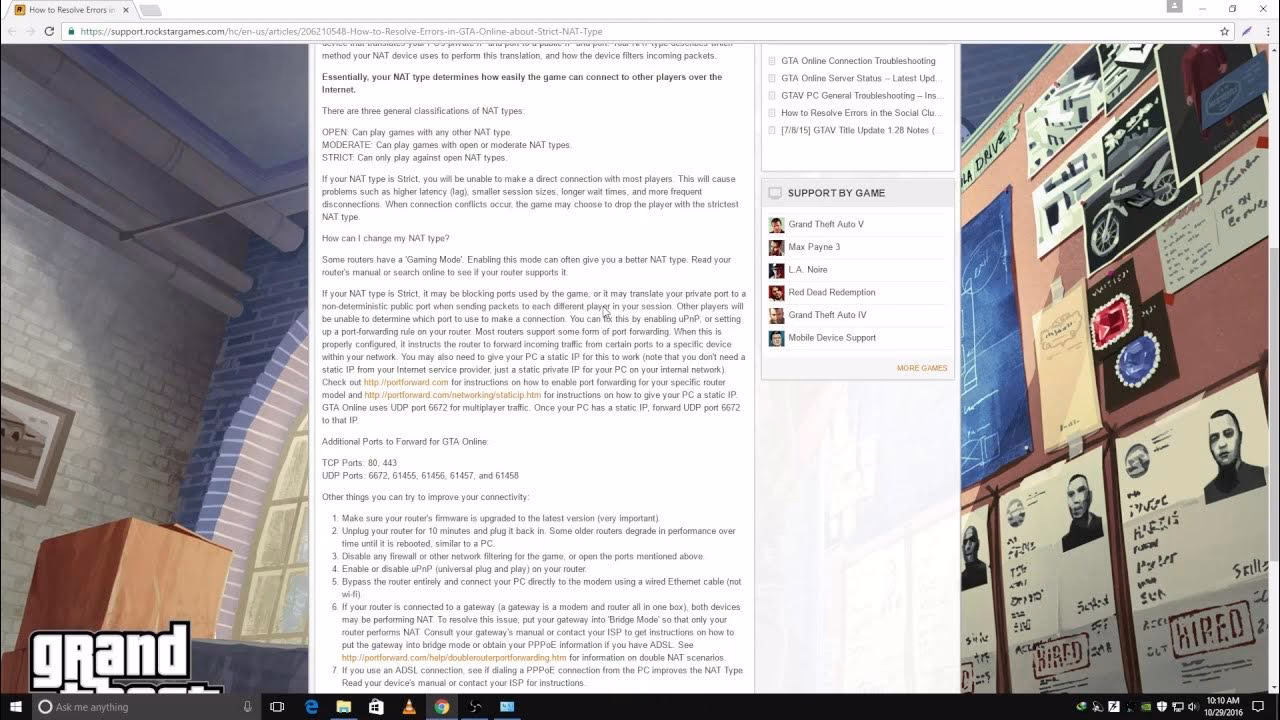Open the GTAV Title Update 1.28 Notes link
1280x720 pixels.
[x=861, y=130]
